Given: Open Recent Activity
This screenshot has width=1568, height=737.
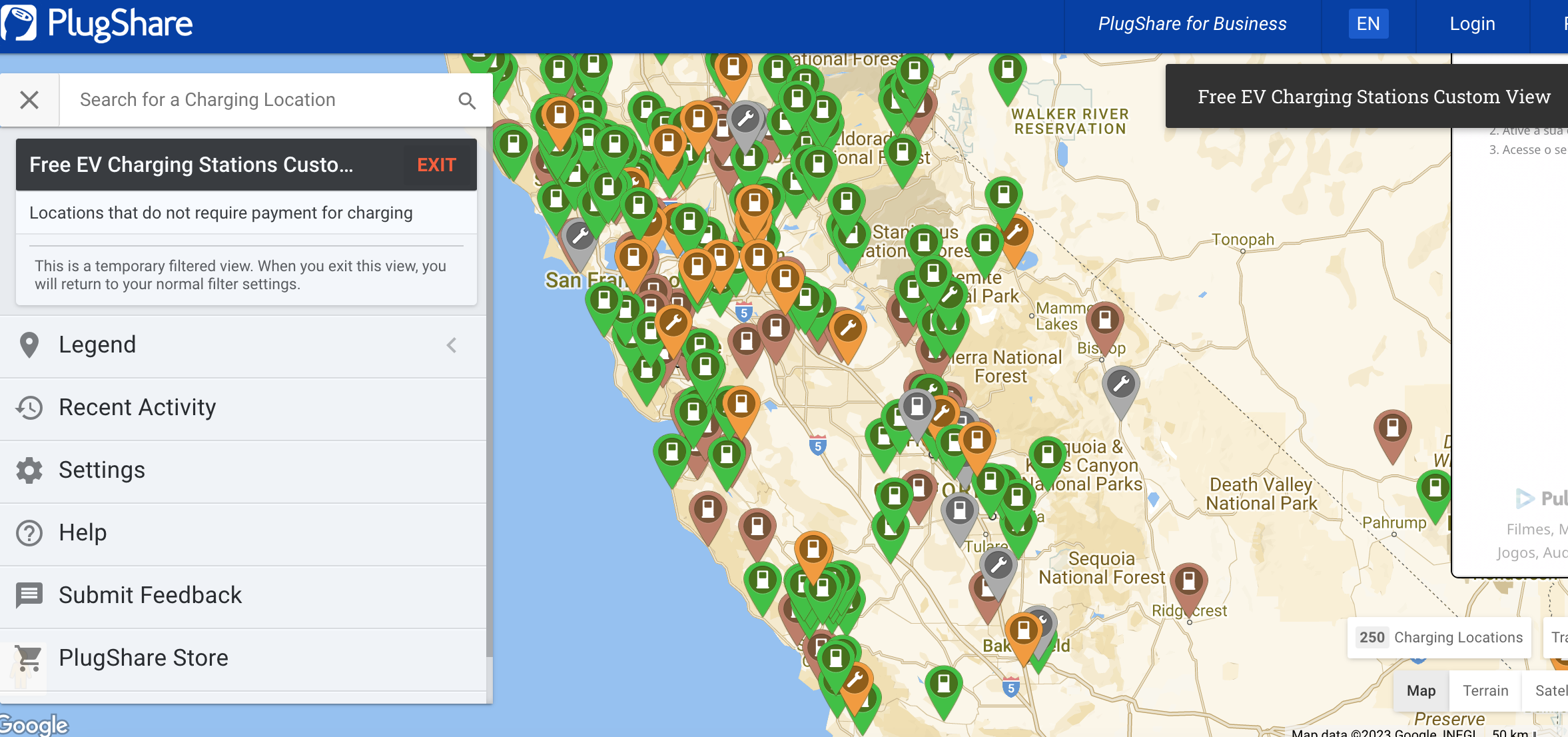Looking at the screenshot, I should (x=243, y=408).
